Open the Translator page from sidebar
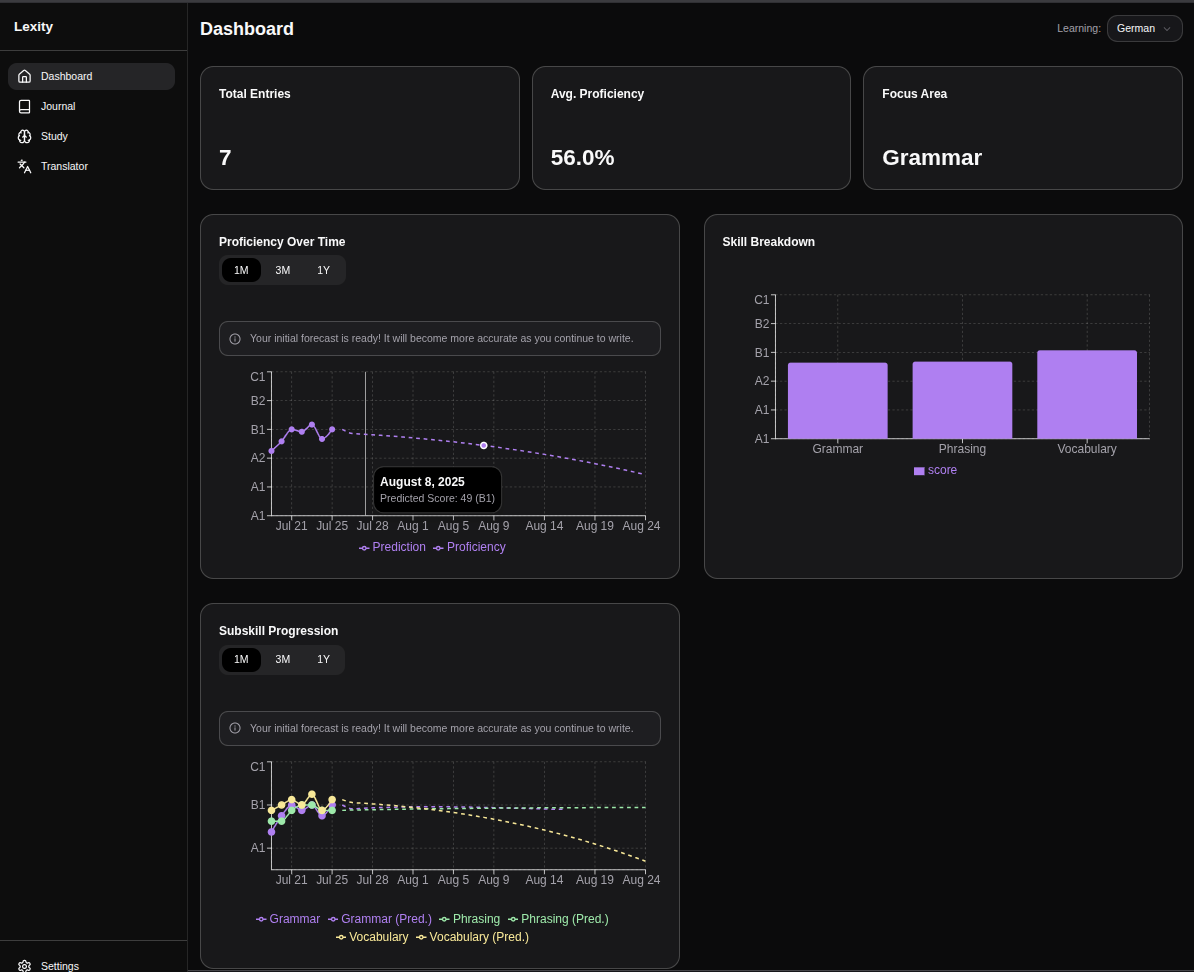Screen dimensions: 1194x972 64,167
